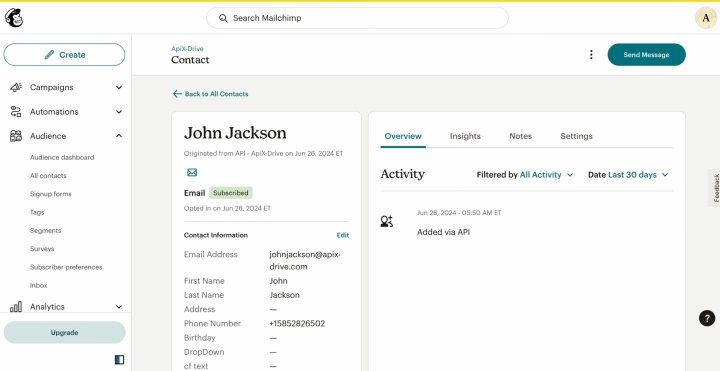The width and height of the screenshot is (720, 371).
Task: Expand the Campaigns menu chevron
Action: point(119,87)
